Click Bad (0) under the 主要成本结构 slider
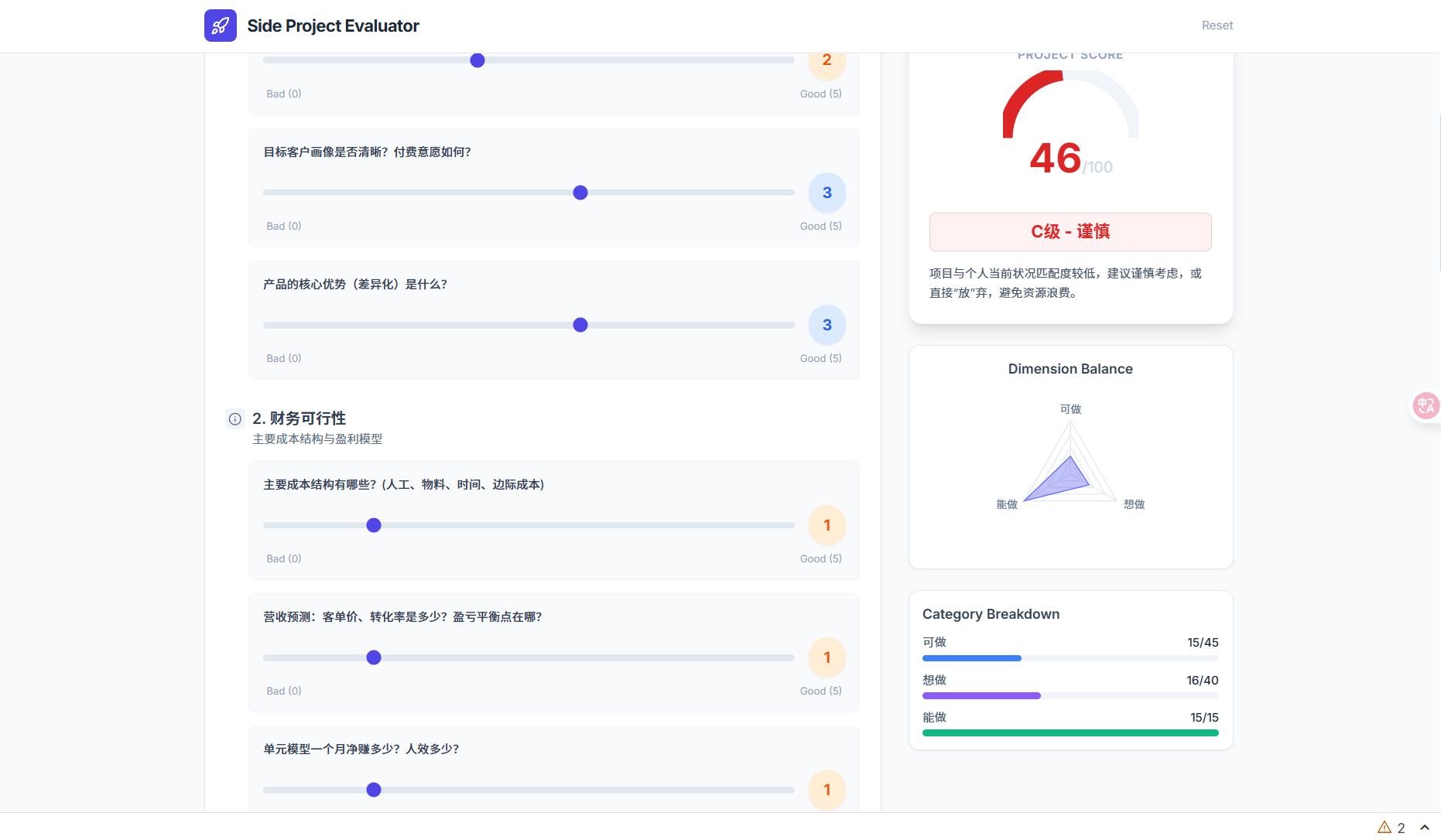This screenshot has width=1441, height=840. [x=284, y=558]
